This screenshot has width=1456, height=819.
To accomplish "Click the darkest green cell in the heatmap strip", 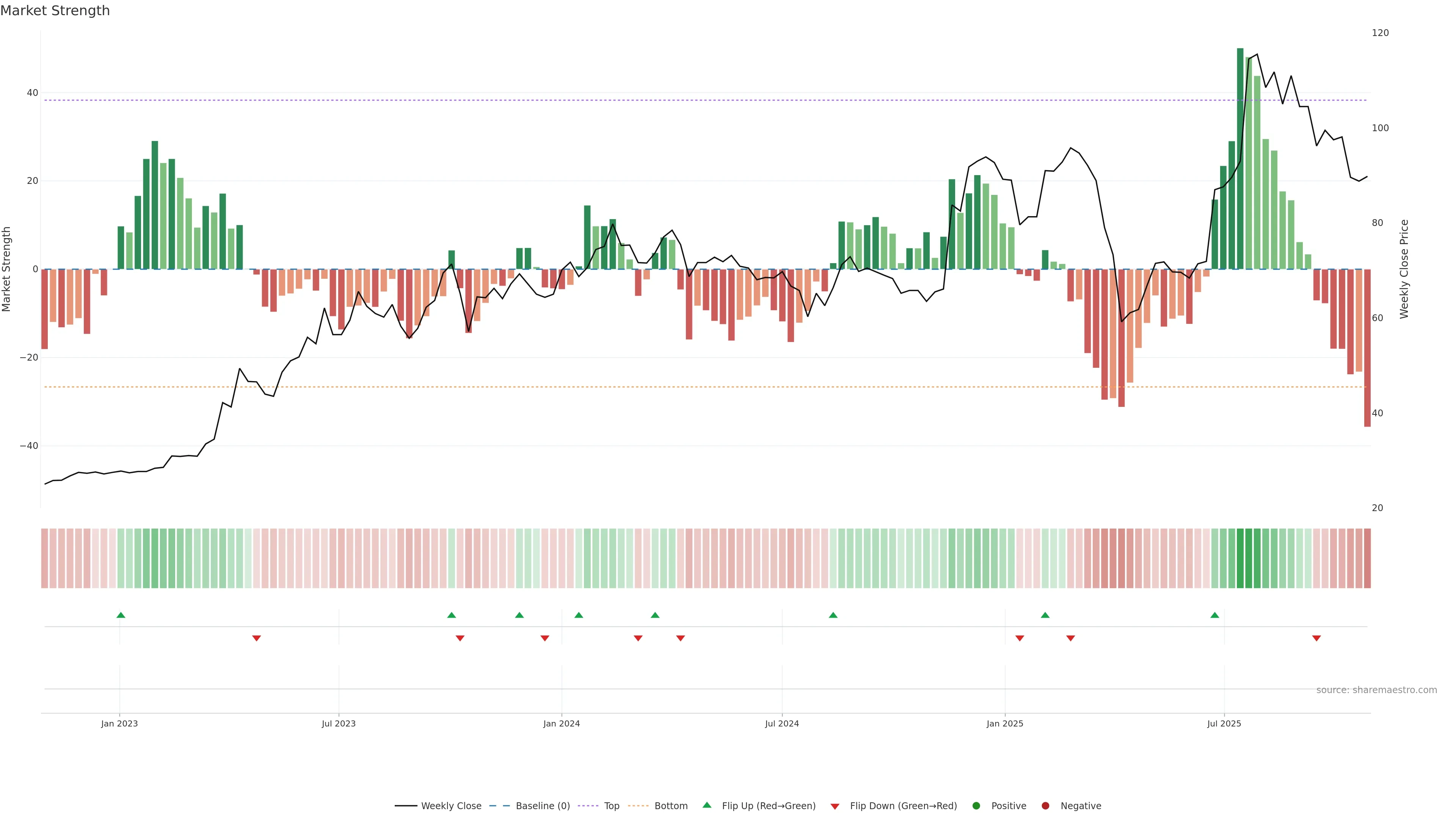I will coord(1240,559).
